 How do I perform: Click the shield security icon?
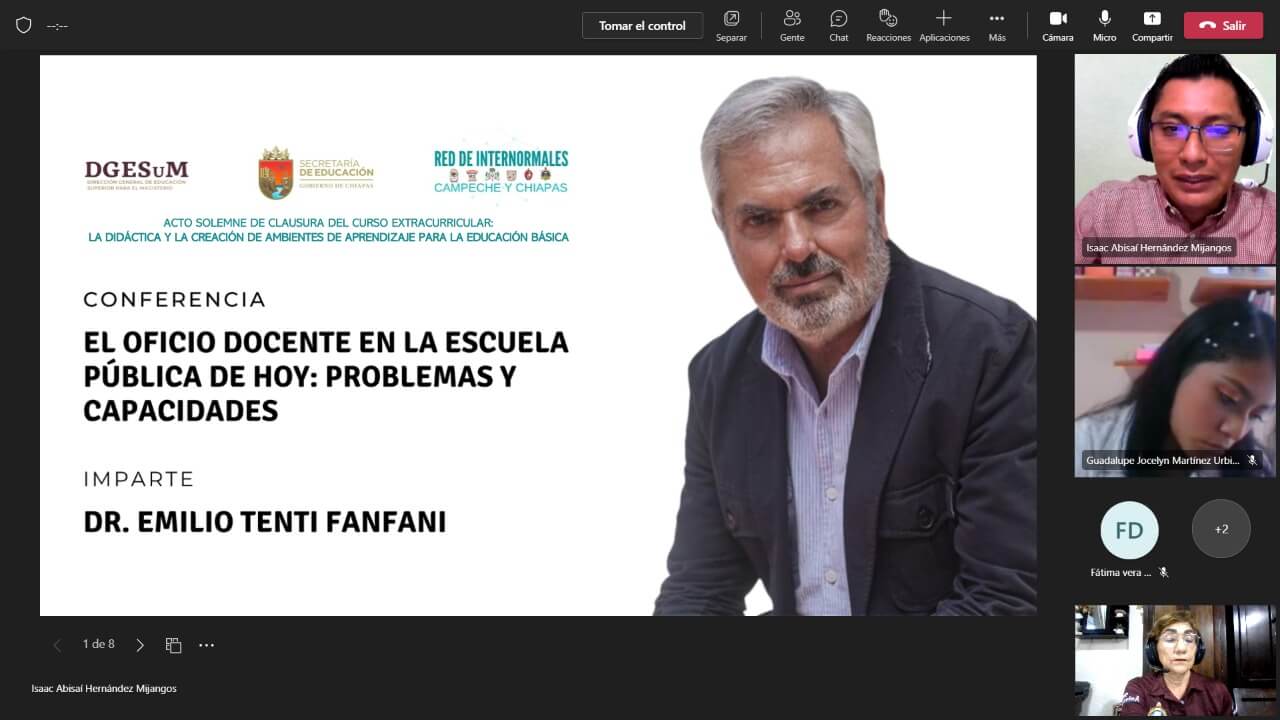[x=24, y=25]
